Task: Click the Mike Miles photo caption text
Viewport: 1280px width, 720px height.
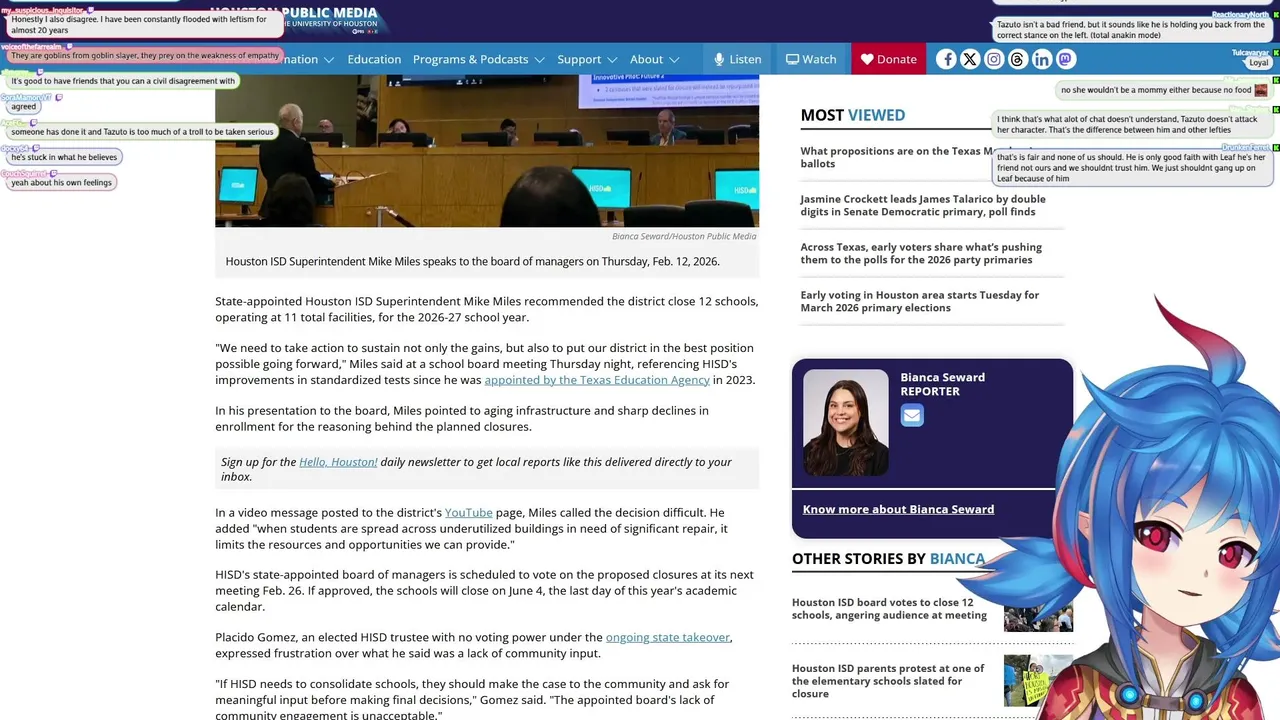Action: 472,262
